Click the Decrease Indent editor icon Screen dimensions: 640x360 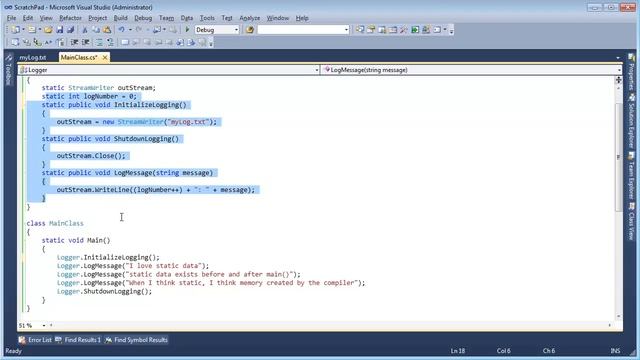(x=74, y=42)
